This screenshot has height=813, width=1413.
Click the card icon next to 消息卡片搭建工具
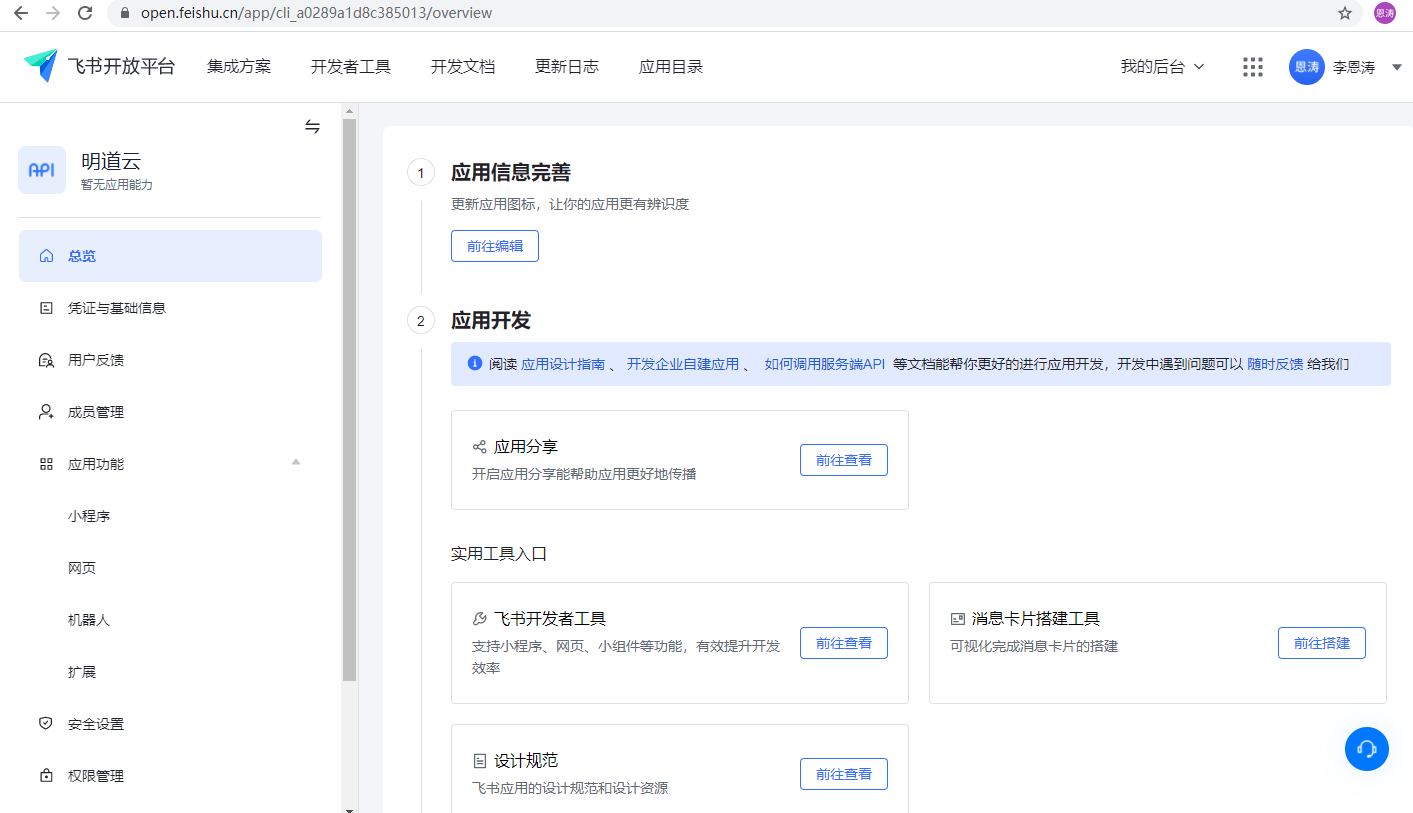click(957, 619)
